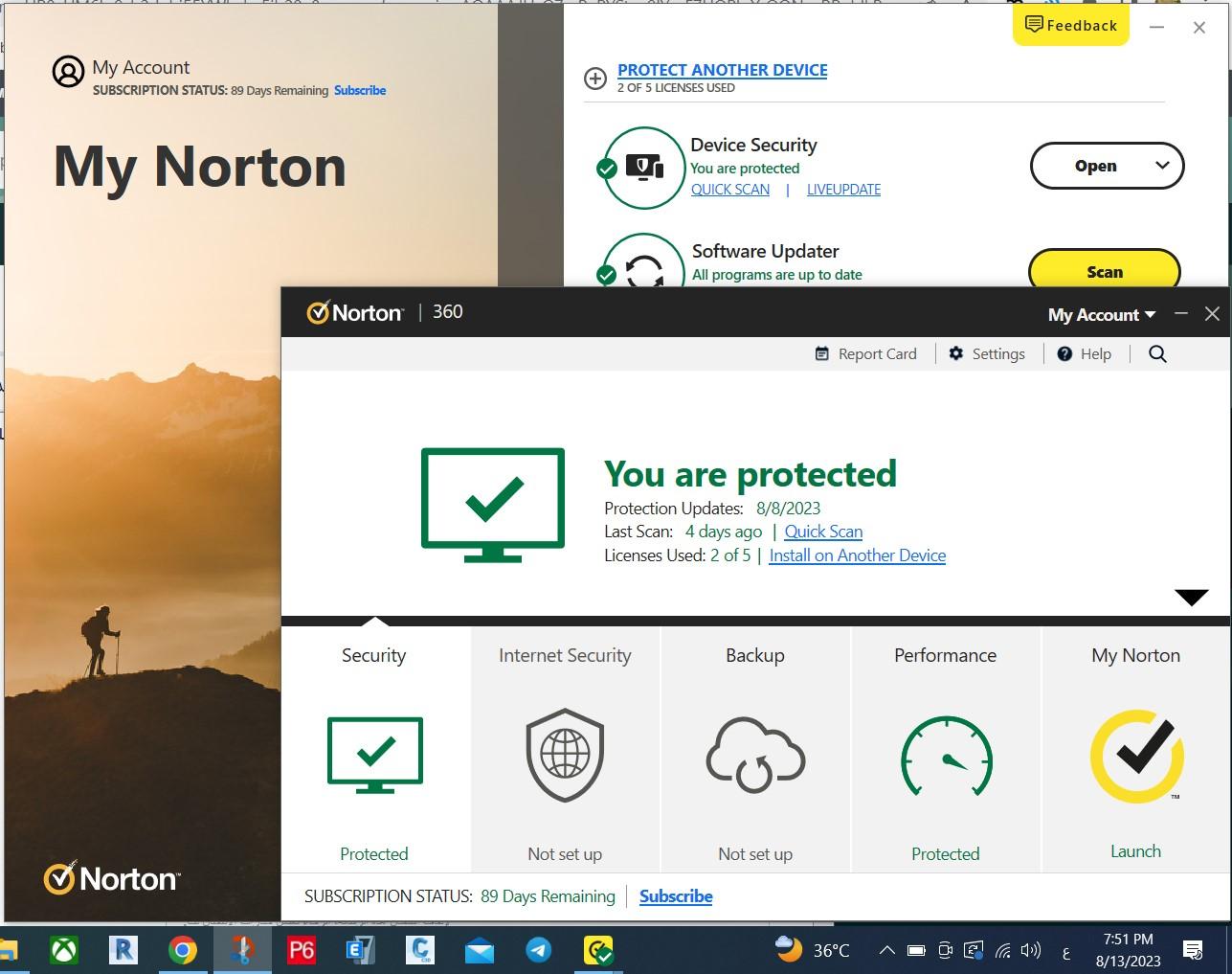Run Quick Scan under Device Security

pyautogui.click(x=730, y=190)
